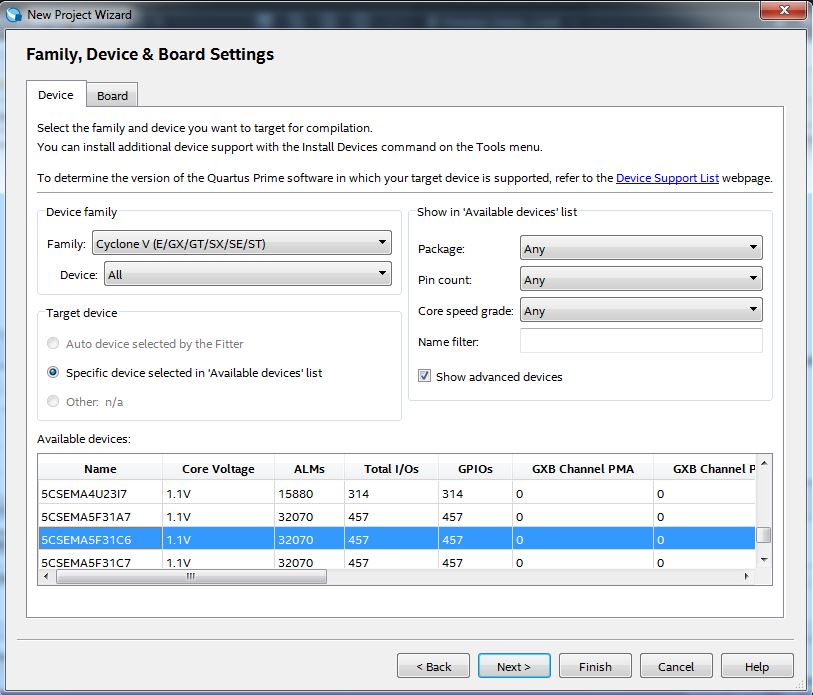Sort by ALMs column header

click(x=309, y=469)
